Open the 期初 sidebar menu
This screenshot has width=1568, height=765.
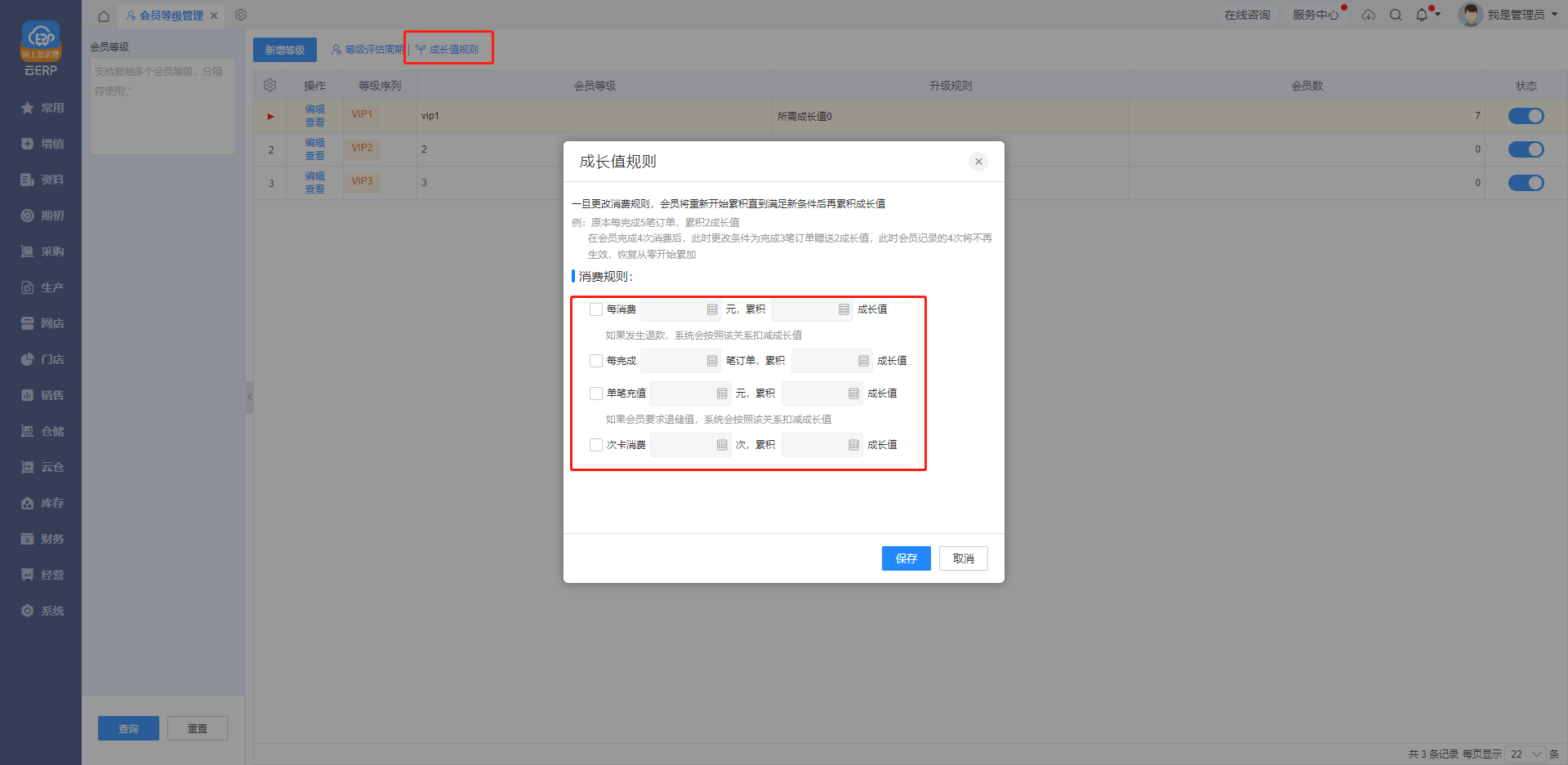click(41, 216)
